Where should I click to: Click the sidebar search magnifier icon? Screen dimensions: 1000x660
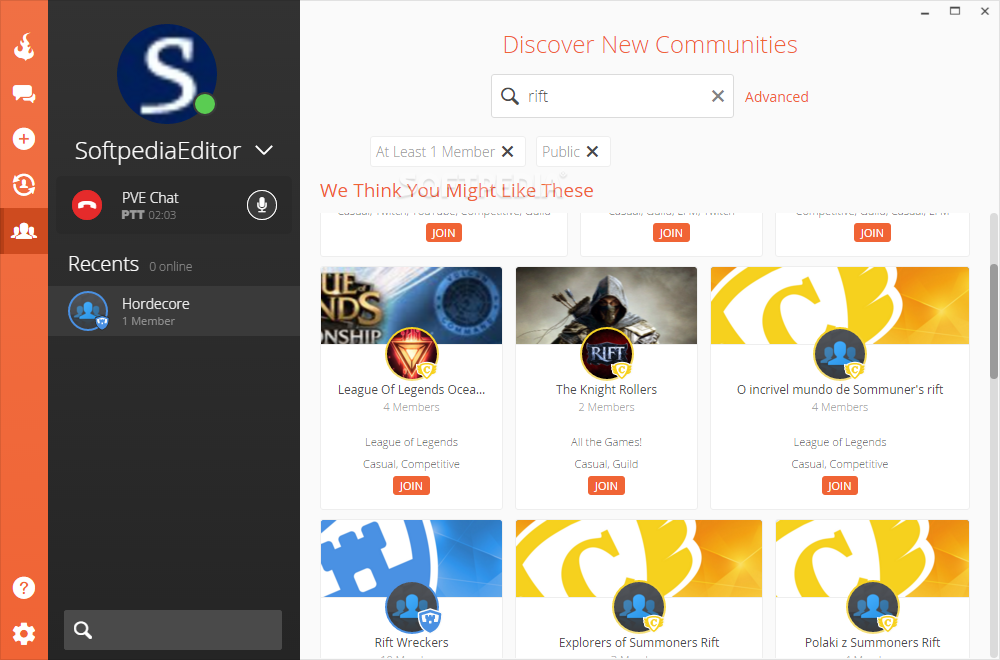83,630
